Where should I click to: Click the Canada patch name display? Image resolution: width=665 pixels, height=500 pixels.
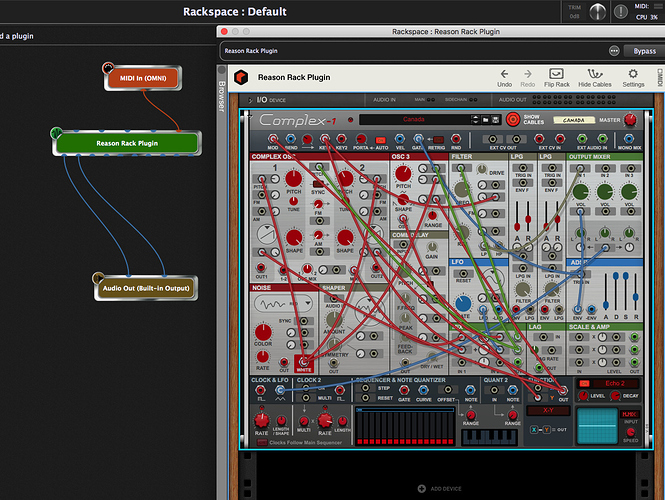(x=414, y=120)
